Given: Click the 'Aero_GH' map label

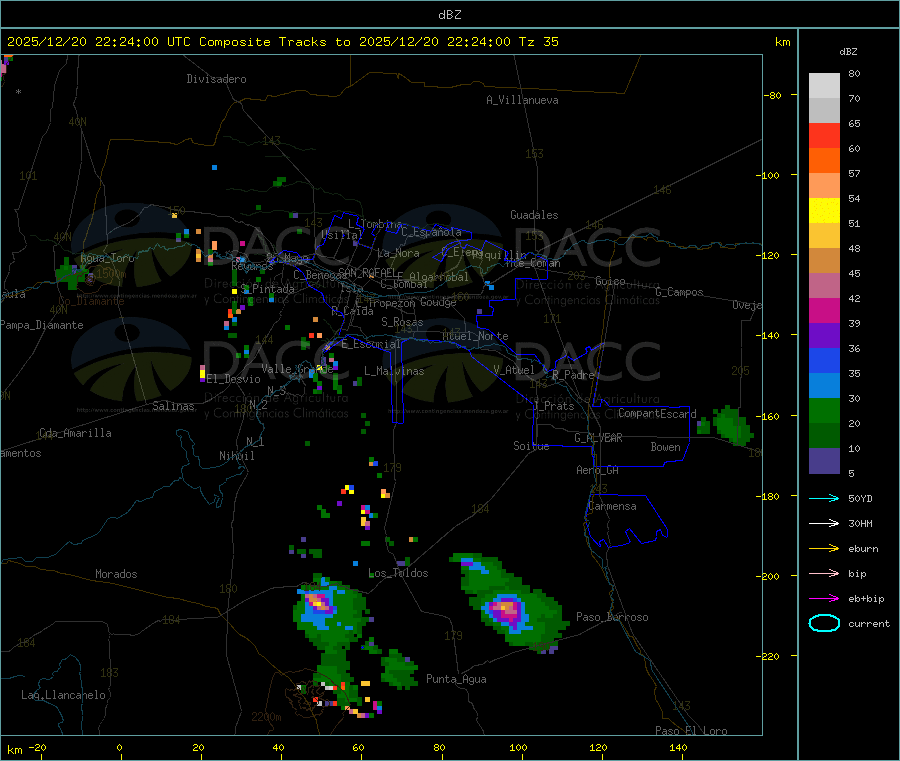Looking at the screenshot, I should click(x=598, y=470).
